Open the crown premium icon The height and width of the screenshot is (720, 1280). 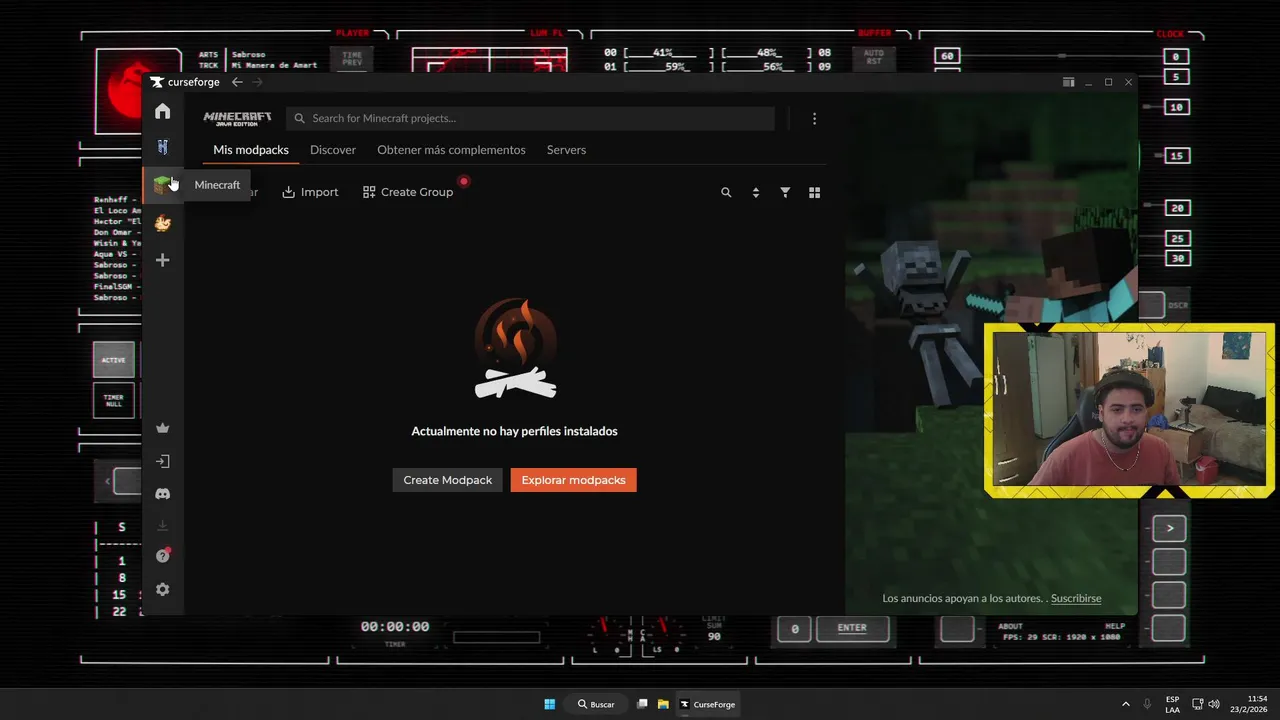162,428
